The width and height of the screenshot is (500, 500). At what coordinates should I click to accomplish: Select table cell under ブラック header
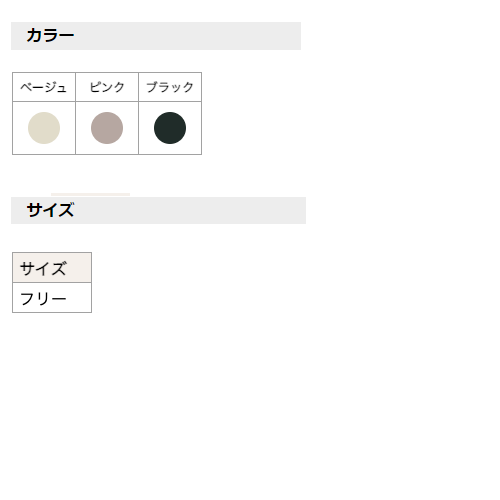[x=170, y=128]
